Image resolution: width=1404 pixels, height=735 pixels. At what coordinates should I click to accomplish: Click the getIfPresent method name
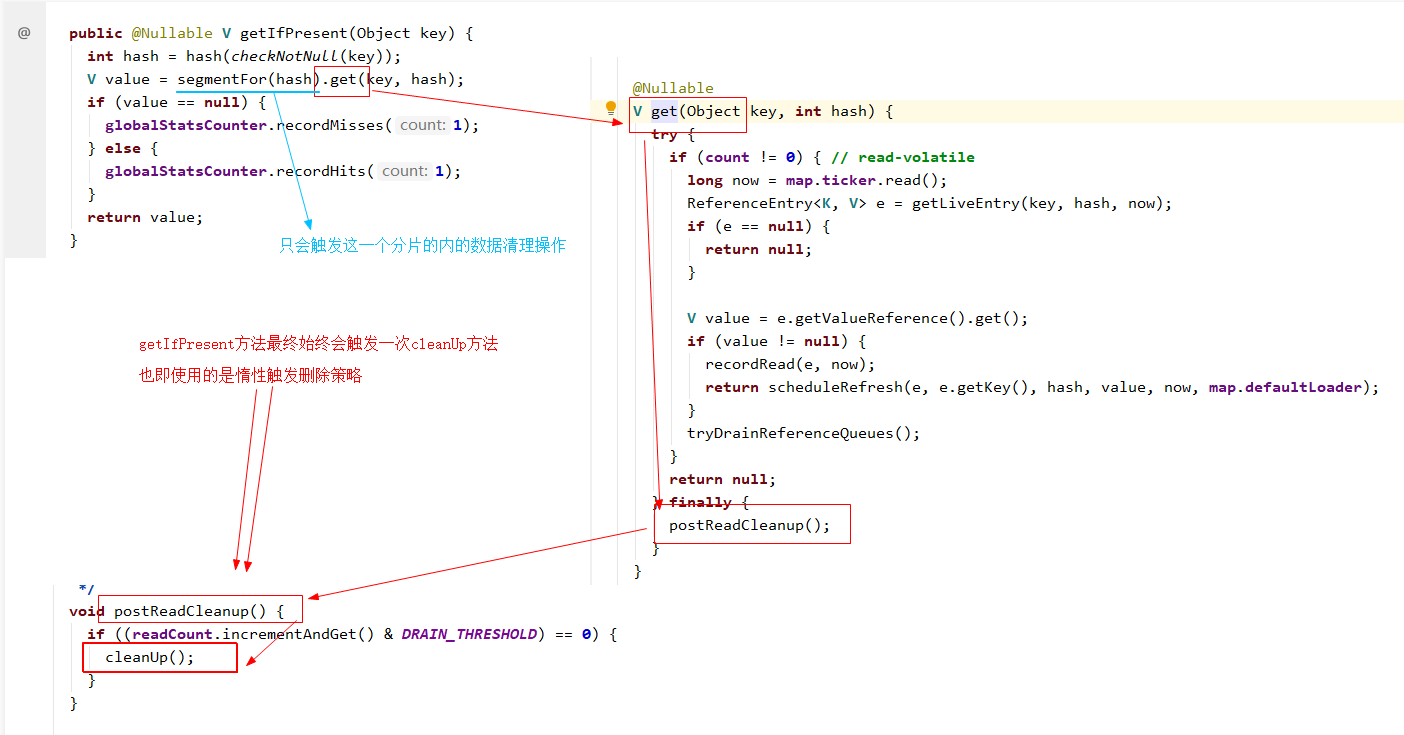pos(291,33)
